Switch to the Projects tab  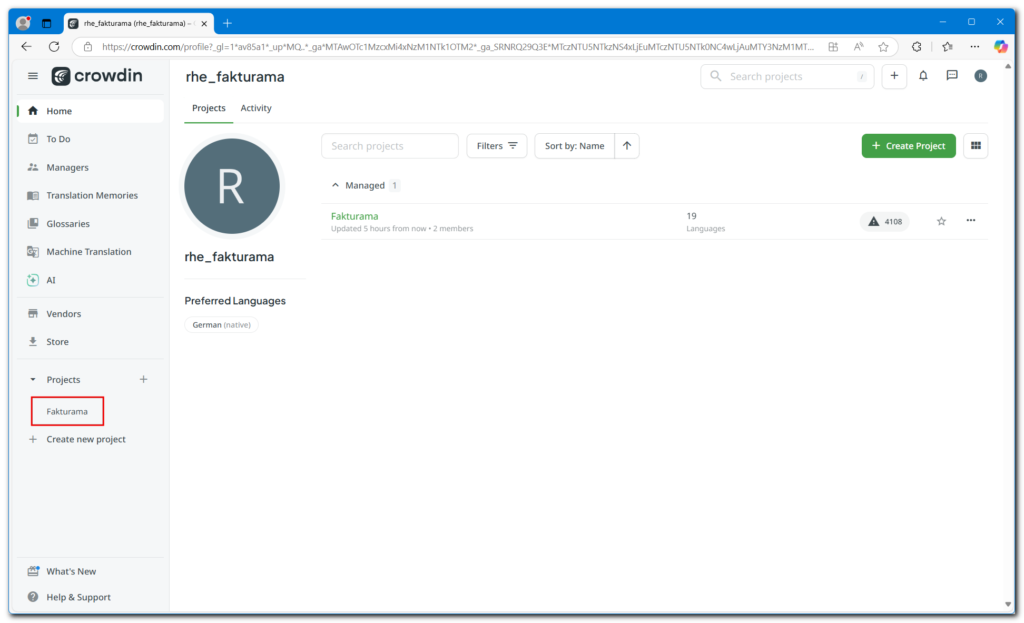tap(208, 108)
